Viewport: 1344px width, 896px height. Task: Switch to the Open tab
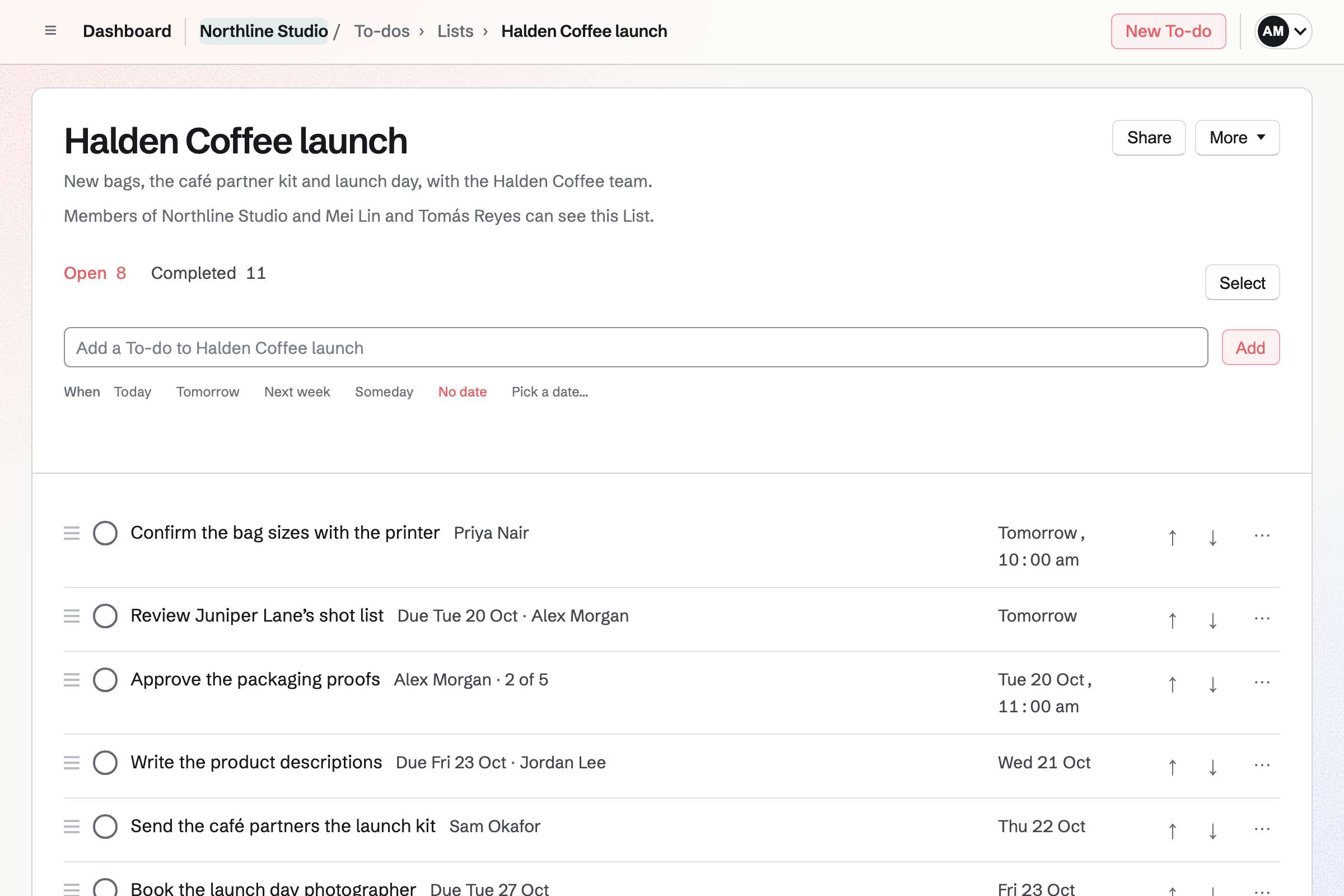pos(95,273)
